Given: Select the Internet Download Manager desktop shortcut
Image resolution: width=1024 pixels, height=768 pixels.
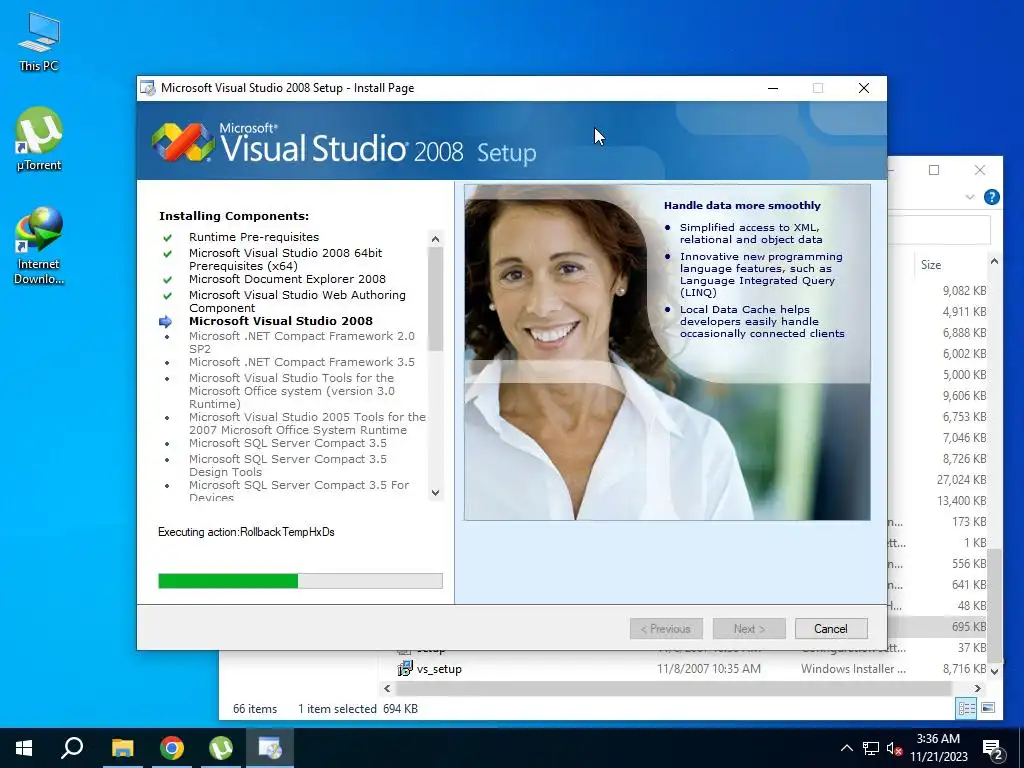Looking at the screenshot, I should [39, 245].
